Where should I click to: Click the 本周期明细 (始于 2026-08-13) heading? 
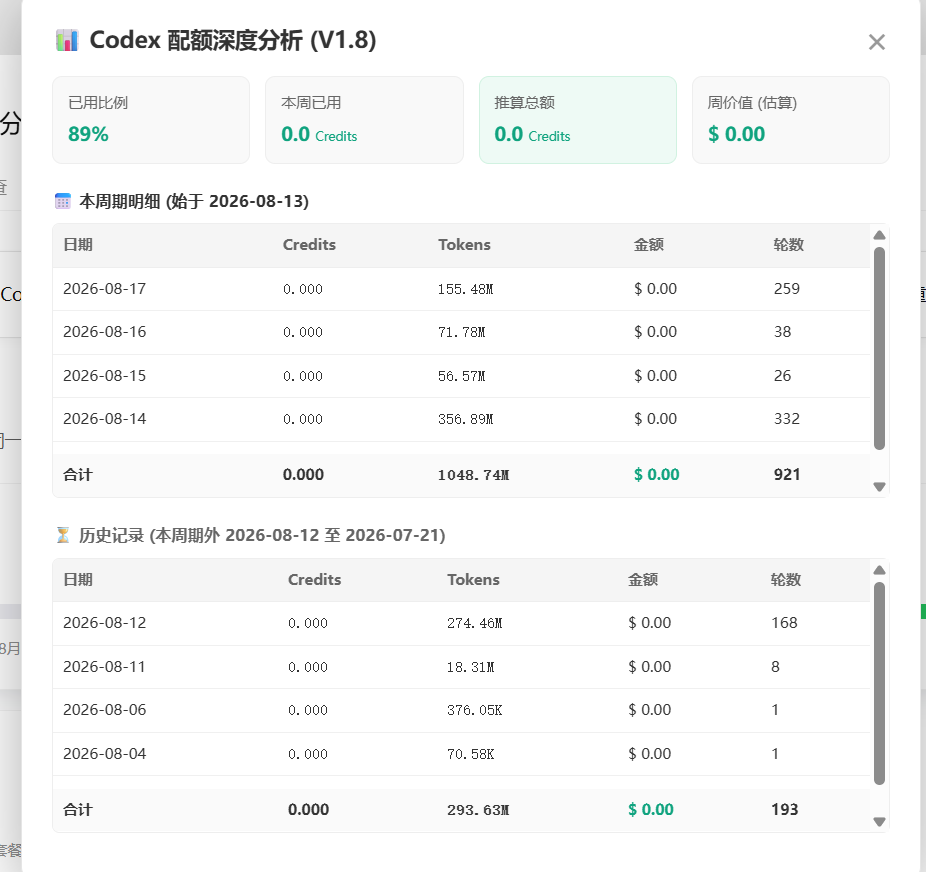(x=194, y=201)
